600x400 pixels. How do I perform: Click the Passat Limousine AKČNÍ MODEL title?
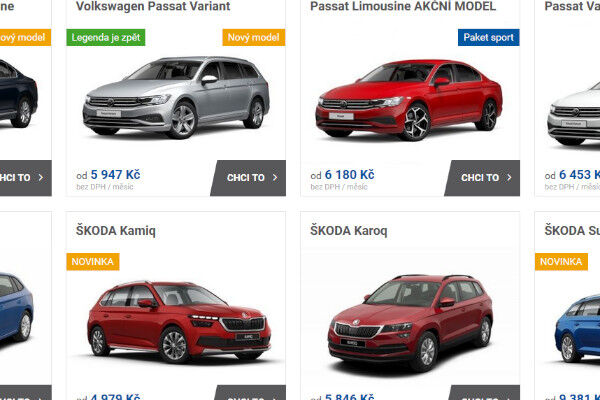[x=403, y=6]
